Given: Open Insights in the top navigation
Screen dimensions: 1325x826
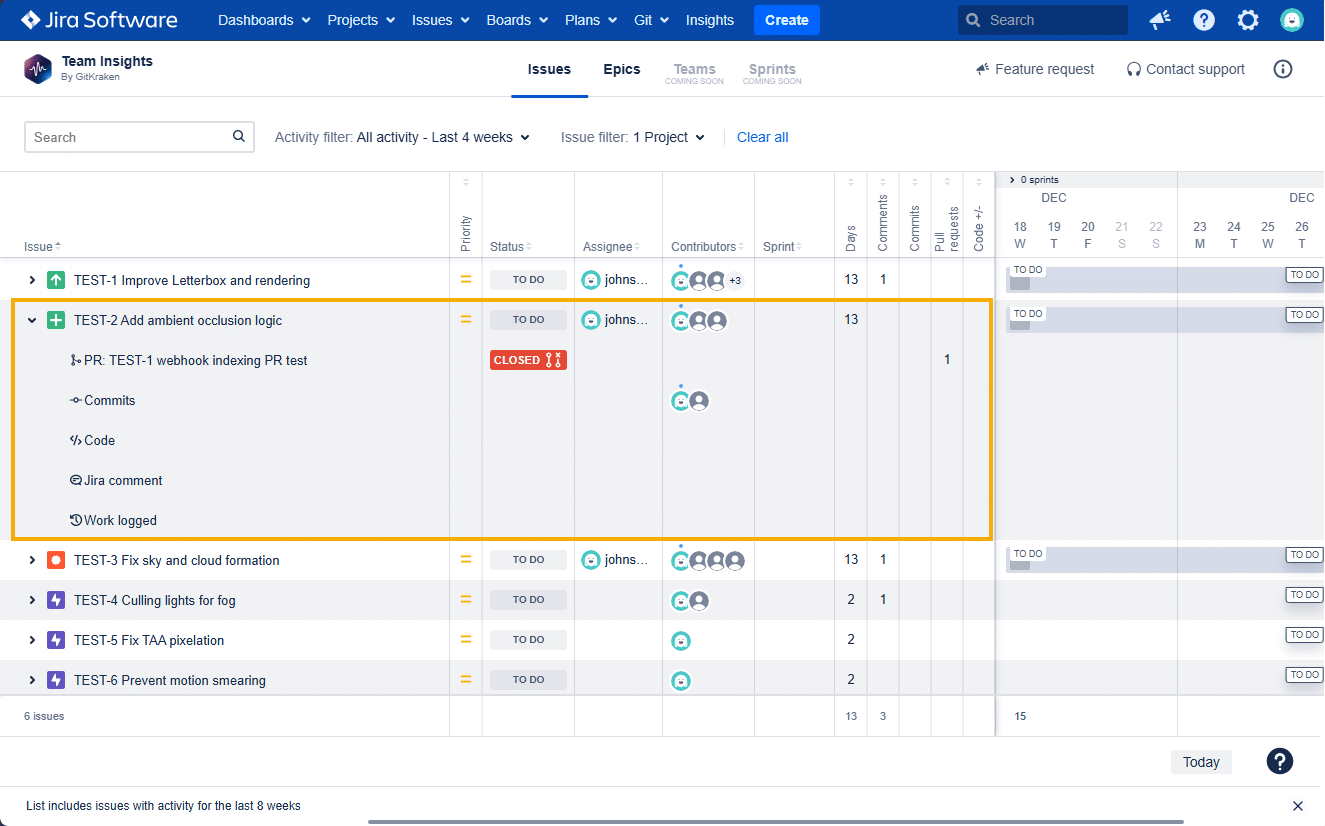Looking at the screenshot, I should pyautogui.click(x=710, y=20).
